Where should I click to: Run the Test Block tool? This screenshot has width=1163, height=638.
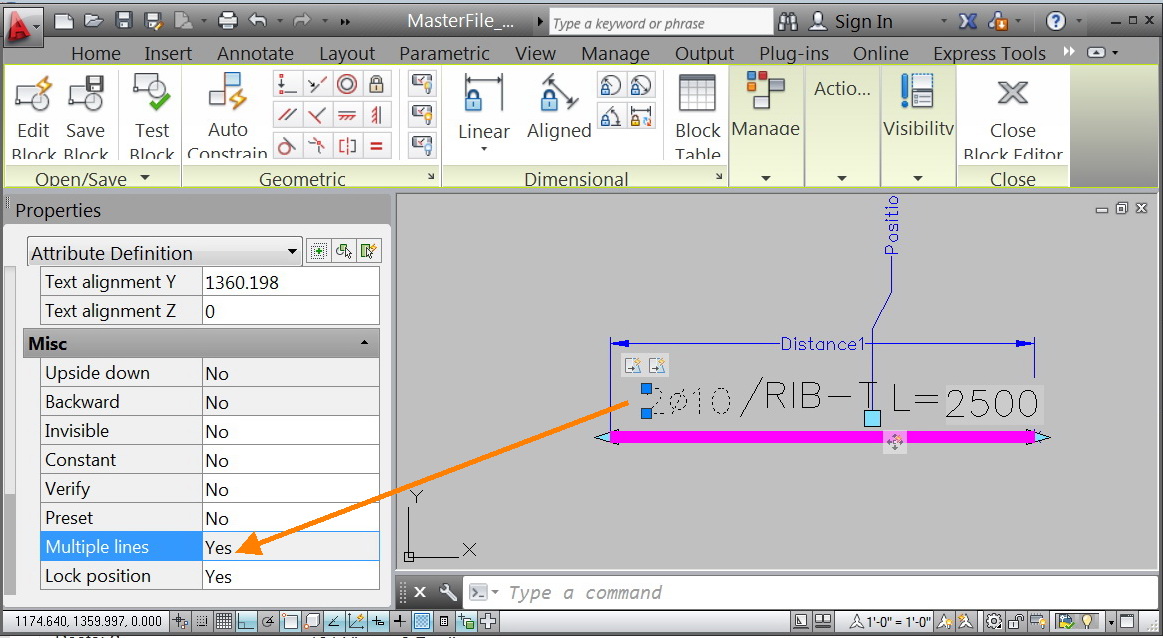click(152, 116)
